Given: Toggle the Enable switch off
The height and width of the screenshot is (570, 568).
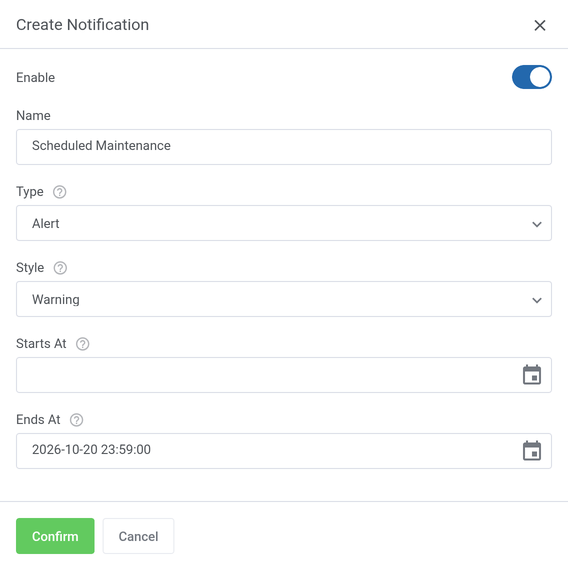Looking at the screenshot, I should click(532, 77).
